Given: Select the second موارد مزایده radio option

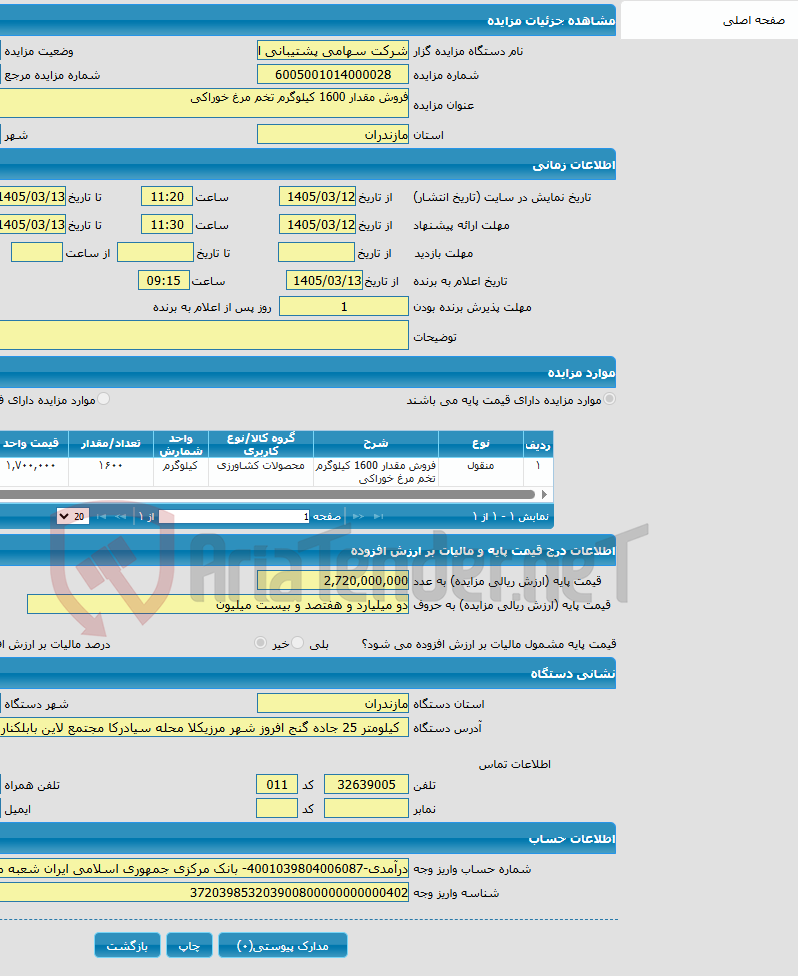Looking at the screenshot, I should tap(103, 399).
